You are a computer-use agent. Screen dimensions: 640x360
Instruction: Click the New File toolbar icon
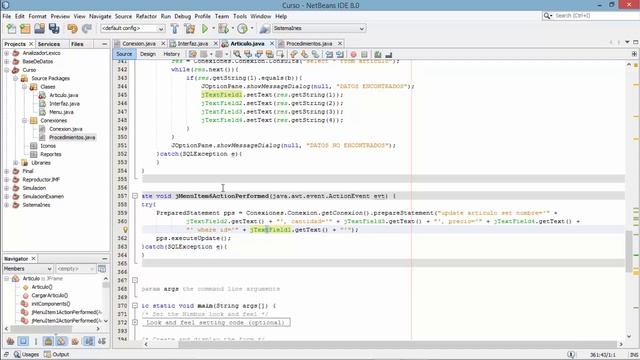11,29
